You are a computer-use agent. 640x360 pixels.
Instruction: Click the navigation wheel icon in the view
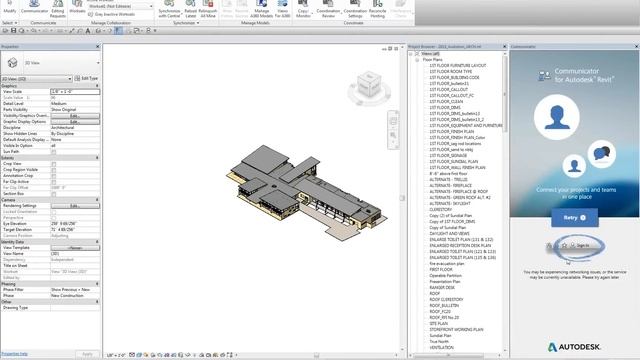pos(393,120)
